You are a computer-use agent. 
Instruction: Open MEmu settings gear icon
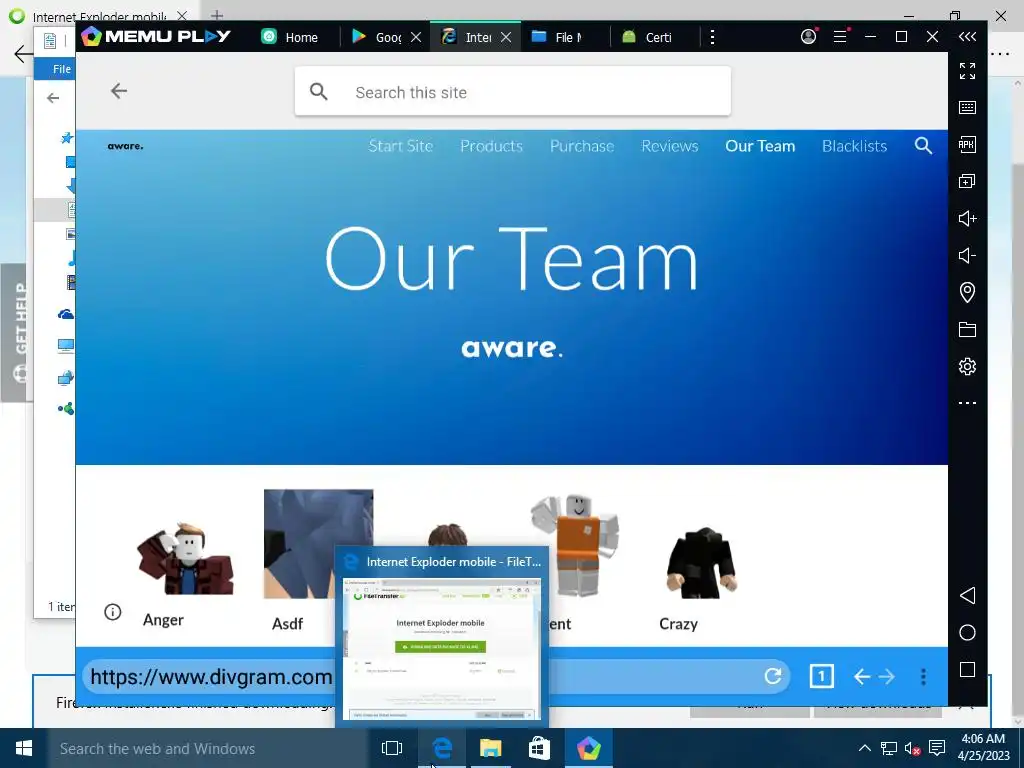coord(967,366)
